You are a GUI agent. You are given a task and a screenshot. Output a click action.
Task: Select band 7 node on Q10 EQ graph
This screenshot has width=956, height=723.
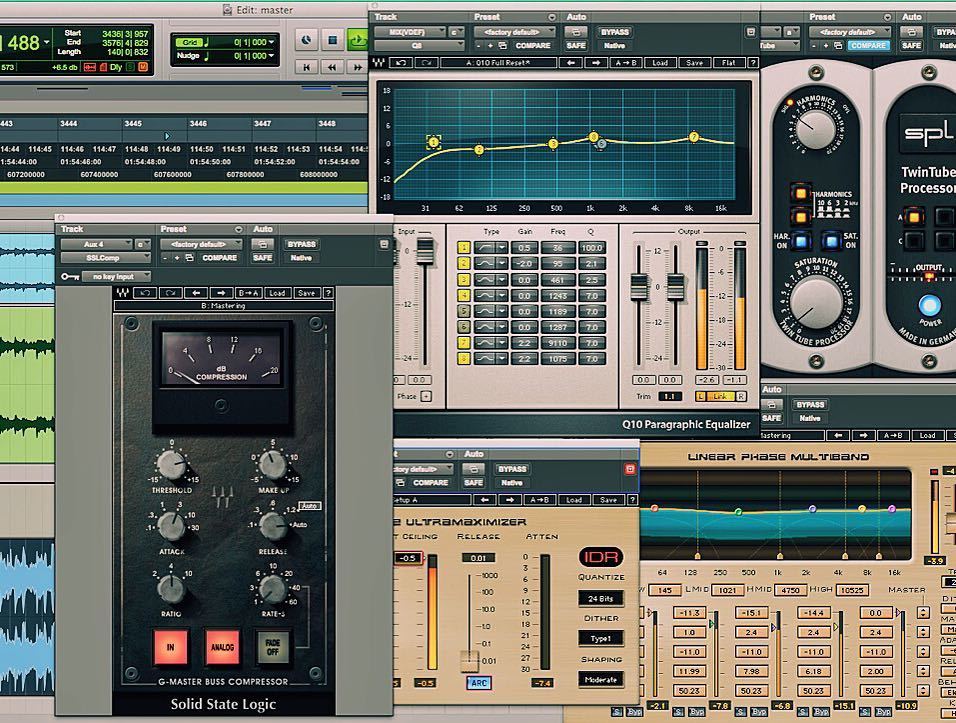click(x=693, y=137)
